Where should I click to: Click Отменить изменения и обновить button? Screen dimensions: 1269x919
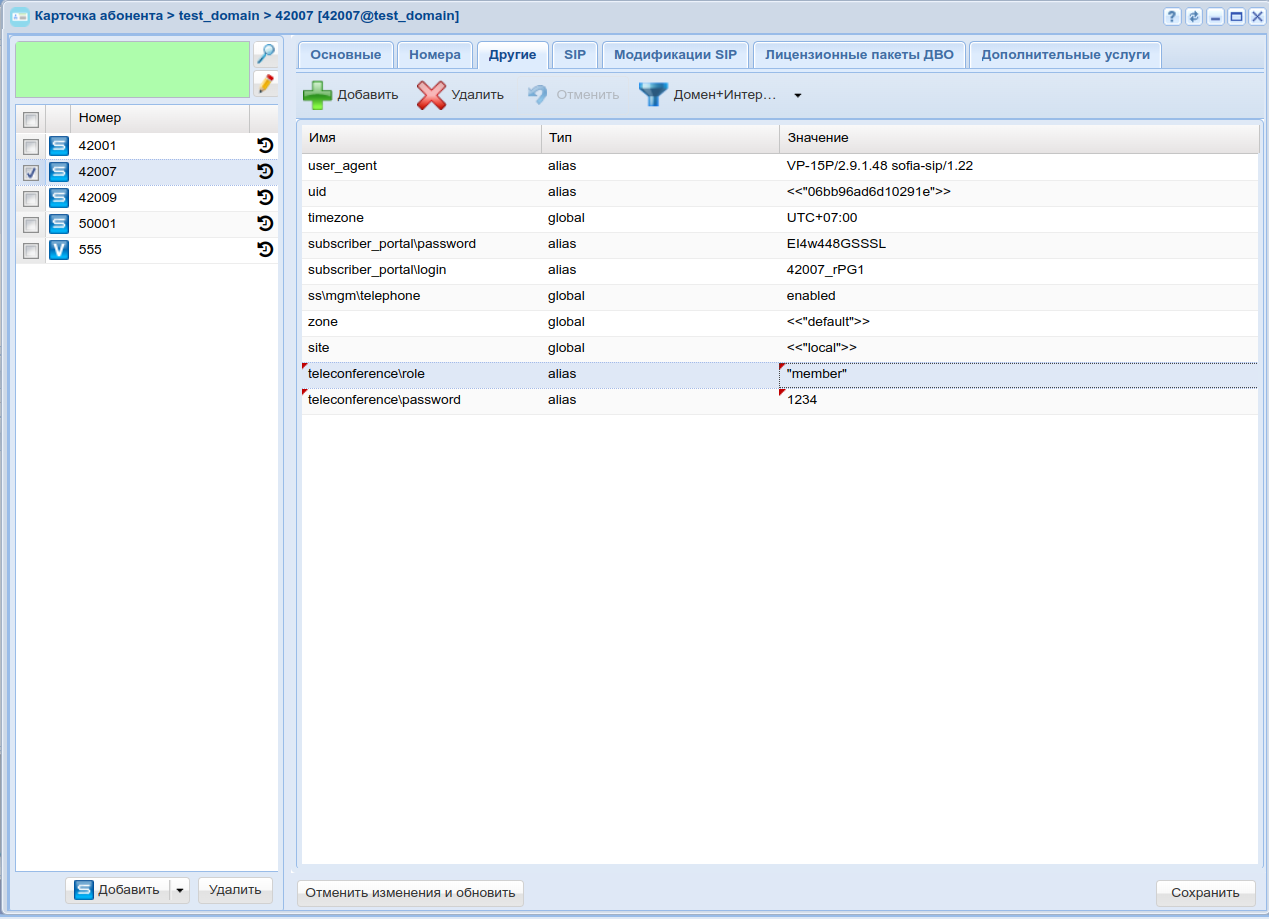coord(410,893)
